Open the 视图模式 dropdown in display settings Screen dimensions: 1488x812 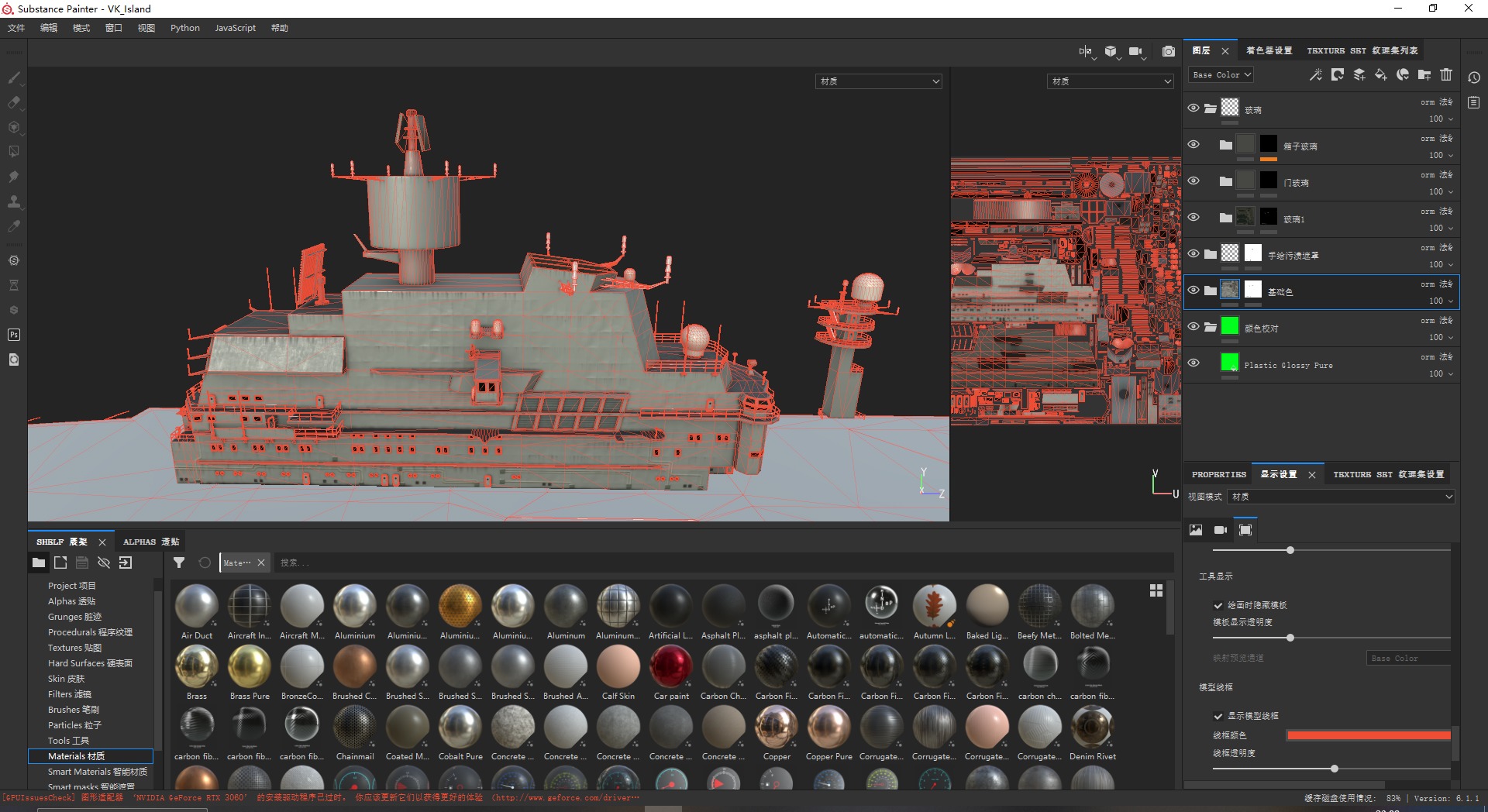pos(1341,497)
